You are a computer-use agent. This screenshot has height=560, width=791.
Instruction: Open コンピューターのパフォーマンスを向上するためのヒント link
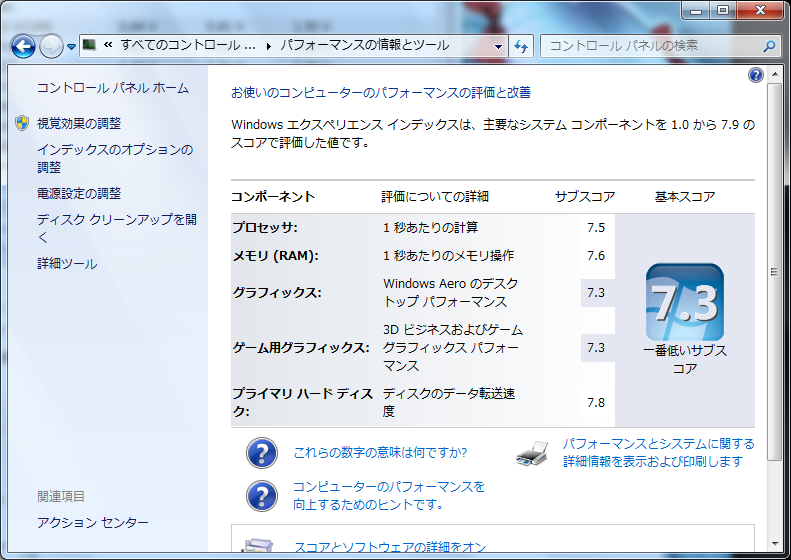click(x=389, y=495)
